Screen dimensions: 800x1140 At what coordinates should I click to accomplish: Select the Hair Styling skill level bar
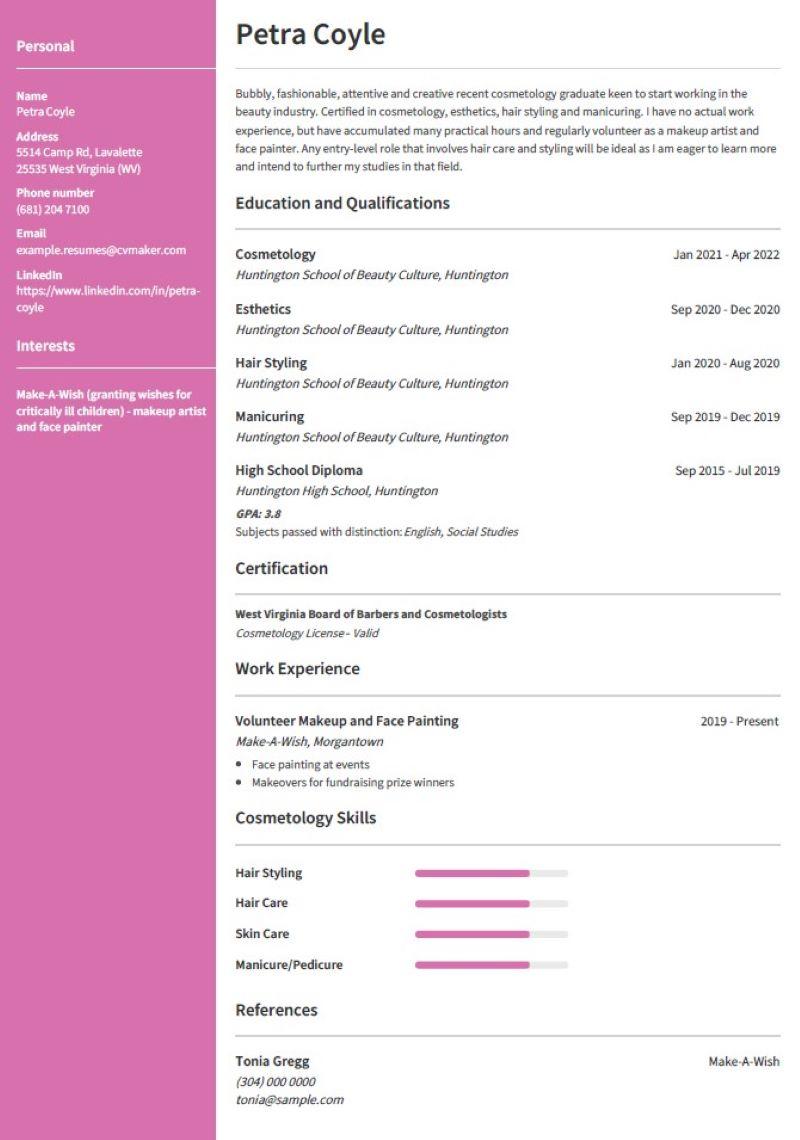point(491,873)
